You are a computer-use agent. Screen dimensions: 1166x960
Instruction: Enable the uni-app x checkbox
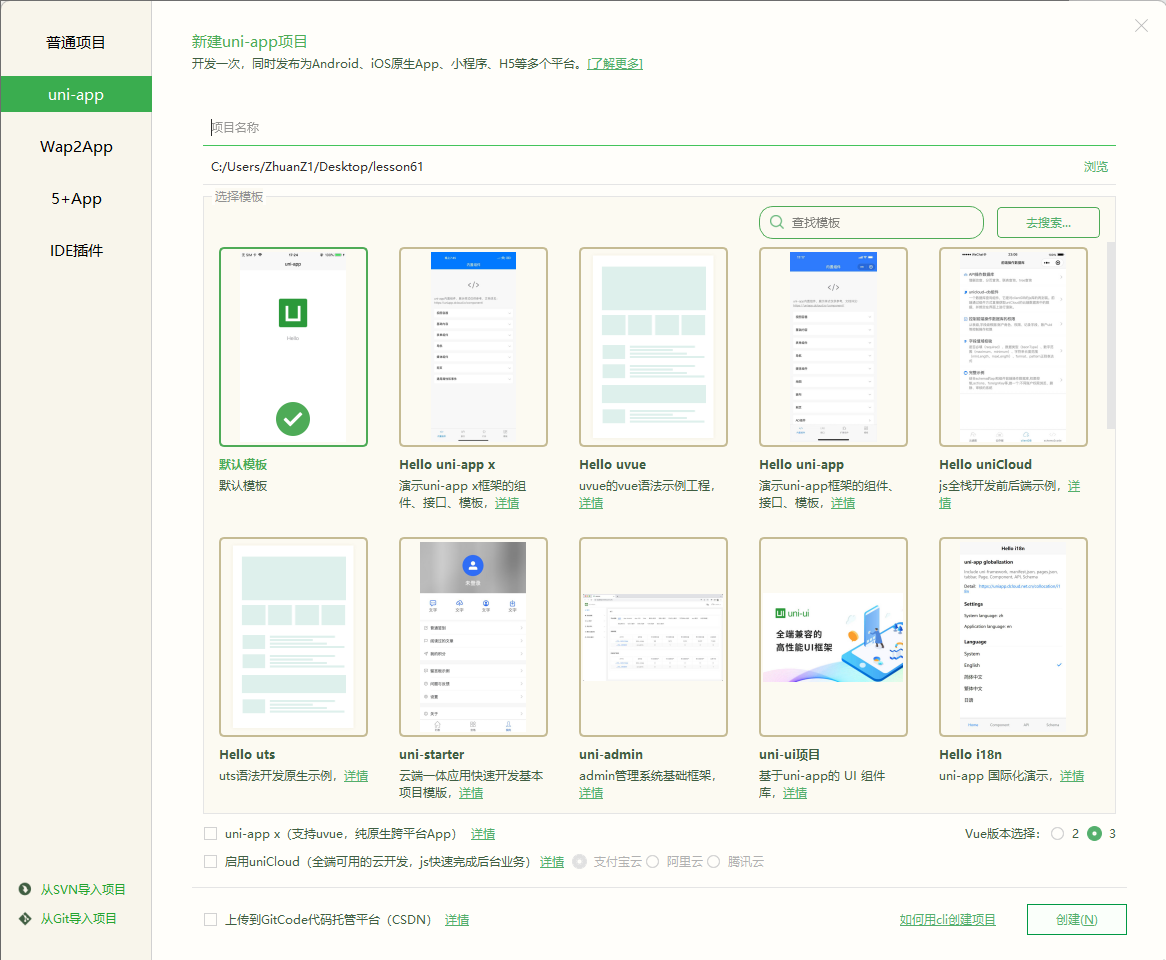click(x=210, y=834)
